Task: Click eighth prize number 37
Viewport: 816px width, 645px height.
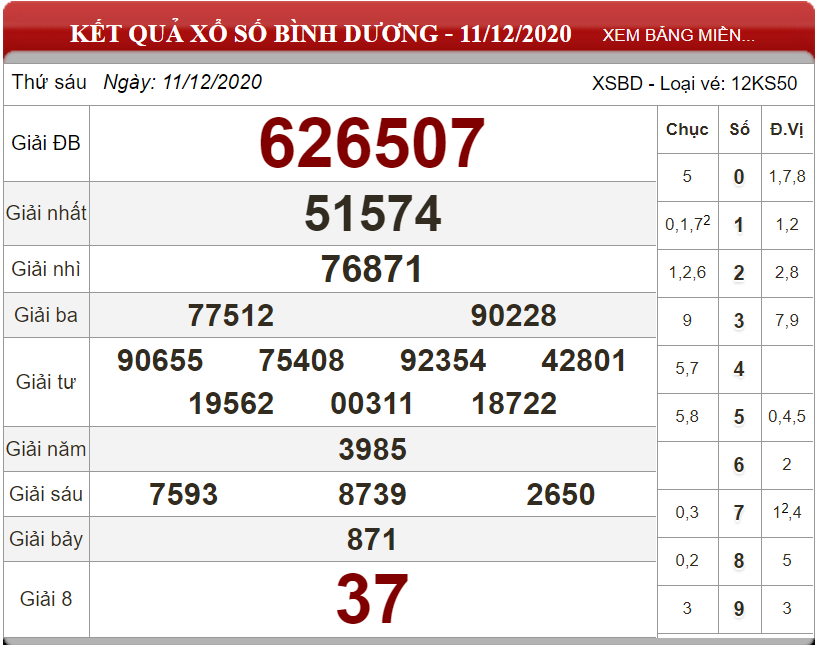Action: pyautogui.click(x=372, y=599)
